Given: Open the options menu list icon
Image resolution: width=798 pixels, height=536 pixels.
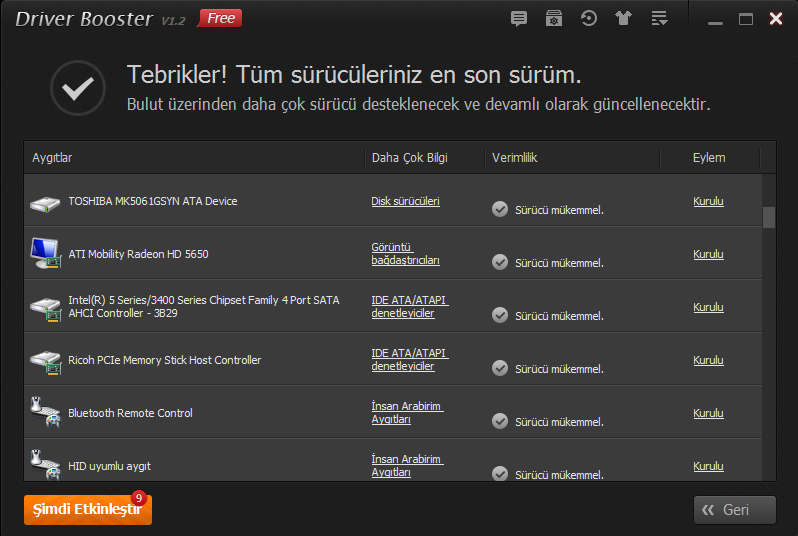Looking at the screenshot, I should click(x=659, y=19).
